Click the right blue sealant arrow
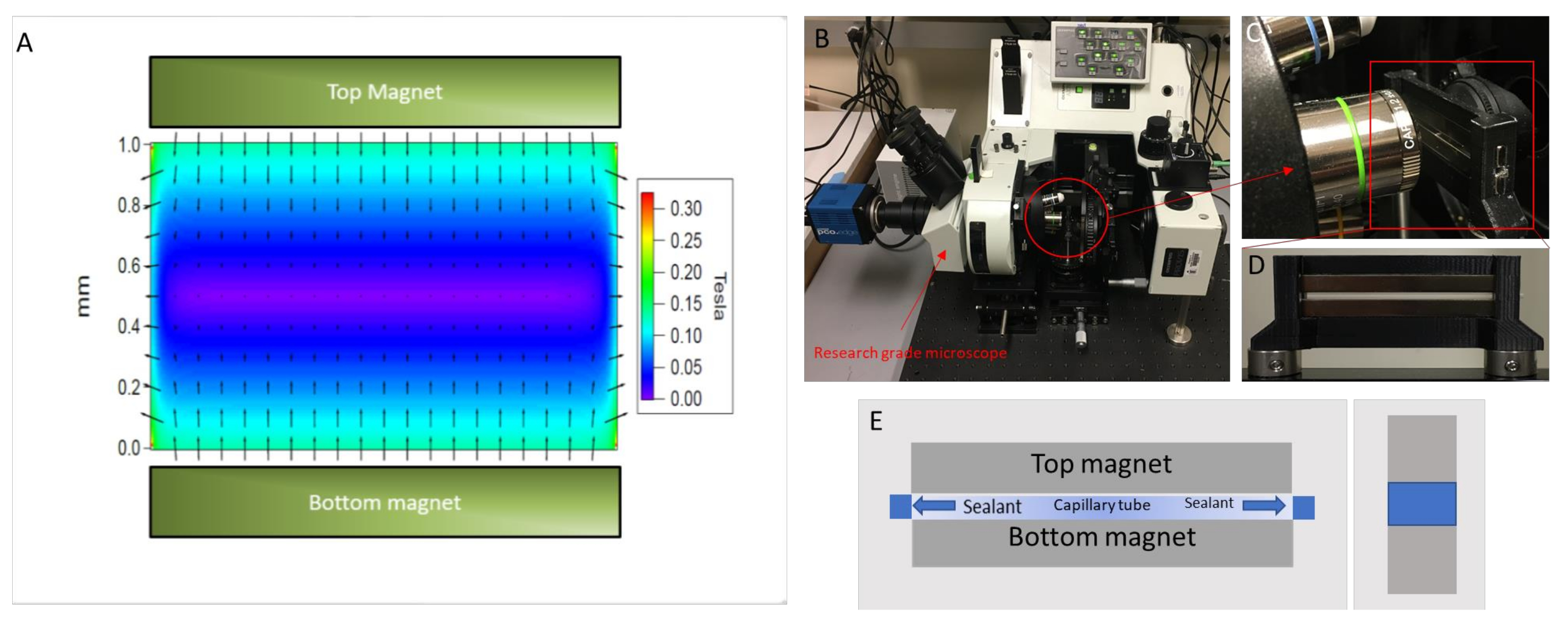 pos(1264,505)
